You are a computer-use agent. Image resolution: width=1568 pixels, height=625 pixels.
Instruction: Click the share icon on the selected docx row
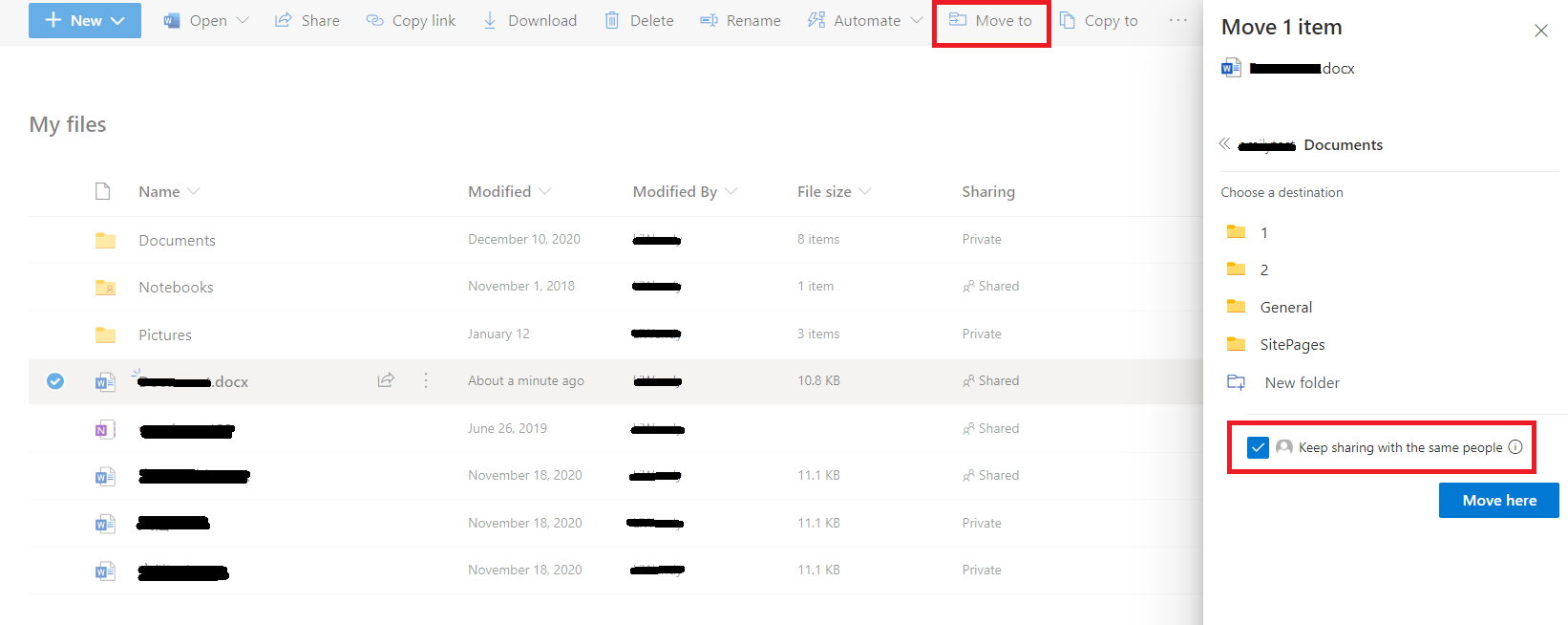386,380
